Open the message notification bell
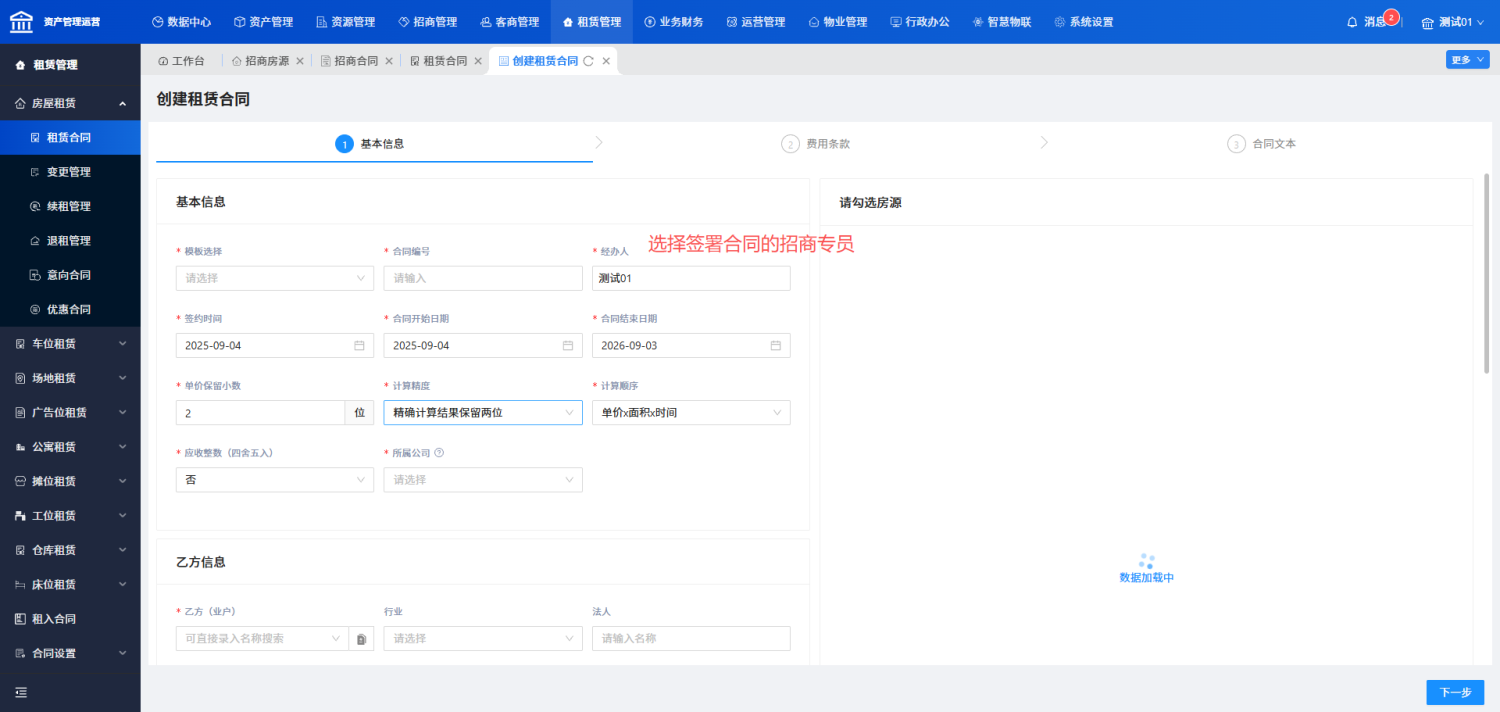The height and width of the screenshot is (712, 1500). tap(1352, 22)
